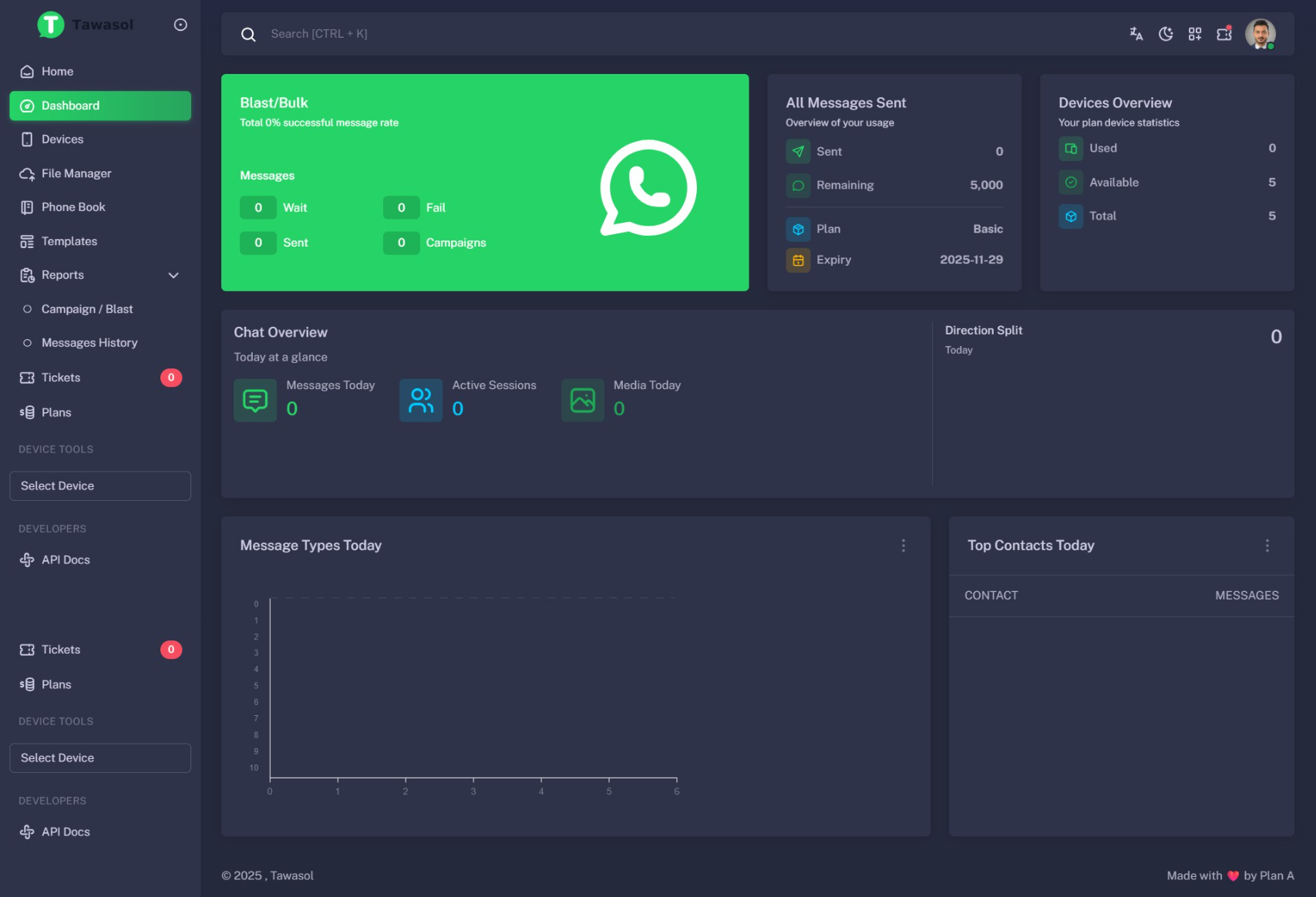Click the CONTACT column header
Screen dimensions: 1316x897
[991, 596]
